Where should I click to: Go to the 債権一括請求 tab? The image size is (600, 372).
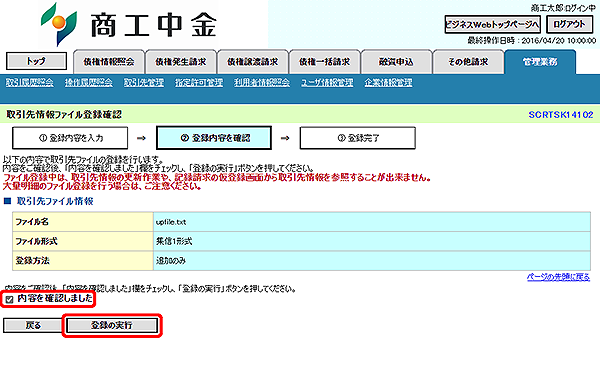tap(325, 62)
